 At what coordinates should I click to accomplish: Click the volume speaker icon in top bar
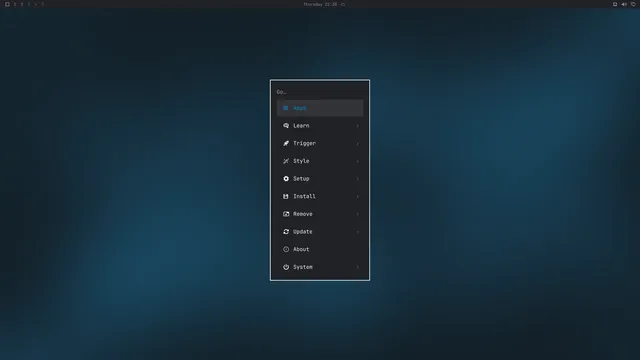pos(624,4)
